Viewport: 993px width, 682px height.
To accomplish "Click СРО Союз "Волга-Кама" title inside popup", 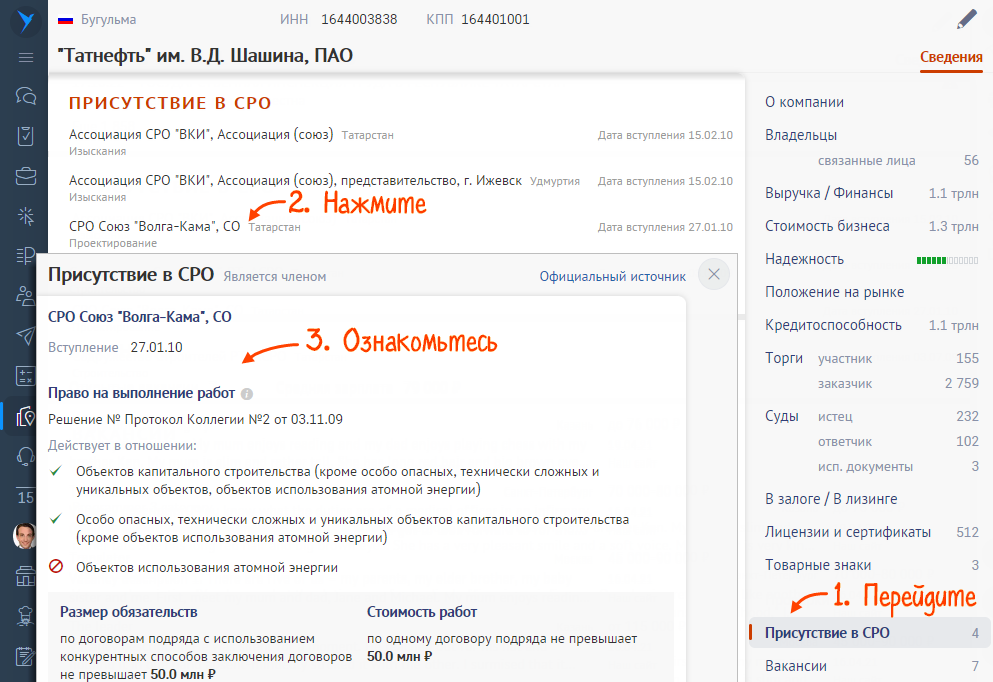I will [140, 317].
